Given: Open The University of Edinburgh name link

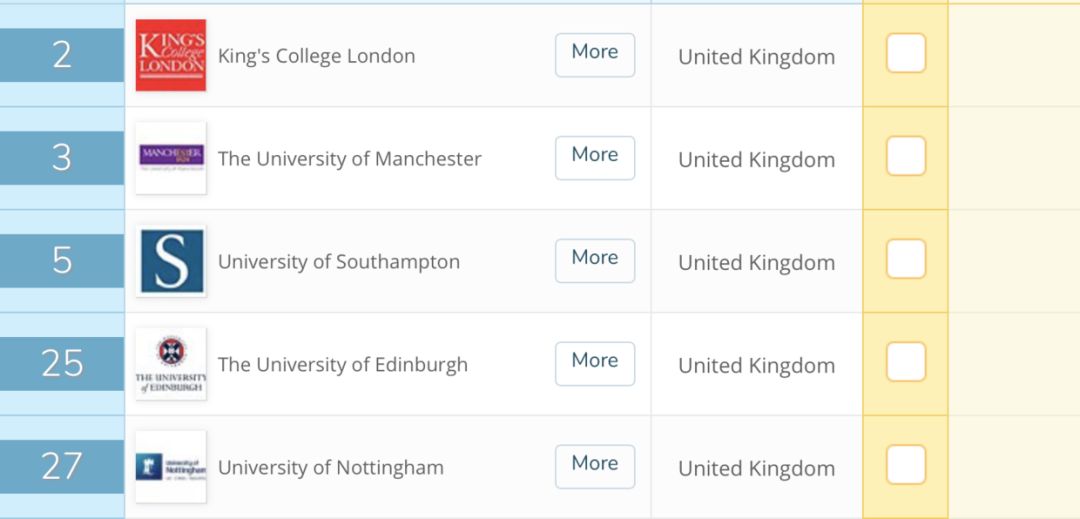Looking at the screenshot, I should (x=343, y=365).
